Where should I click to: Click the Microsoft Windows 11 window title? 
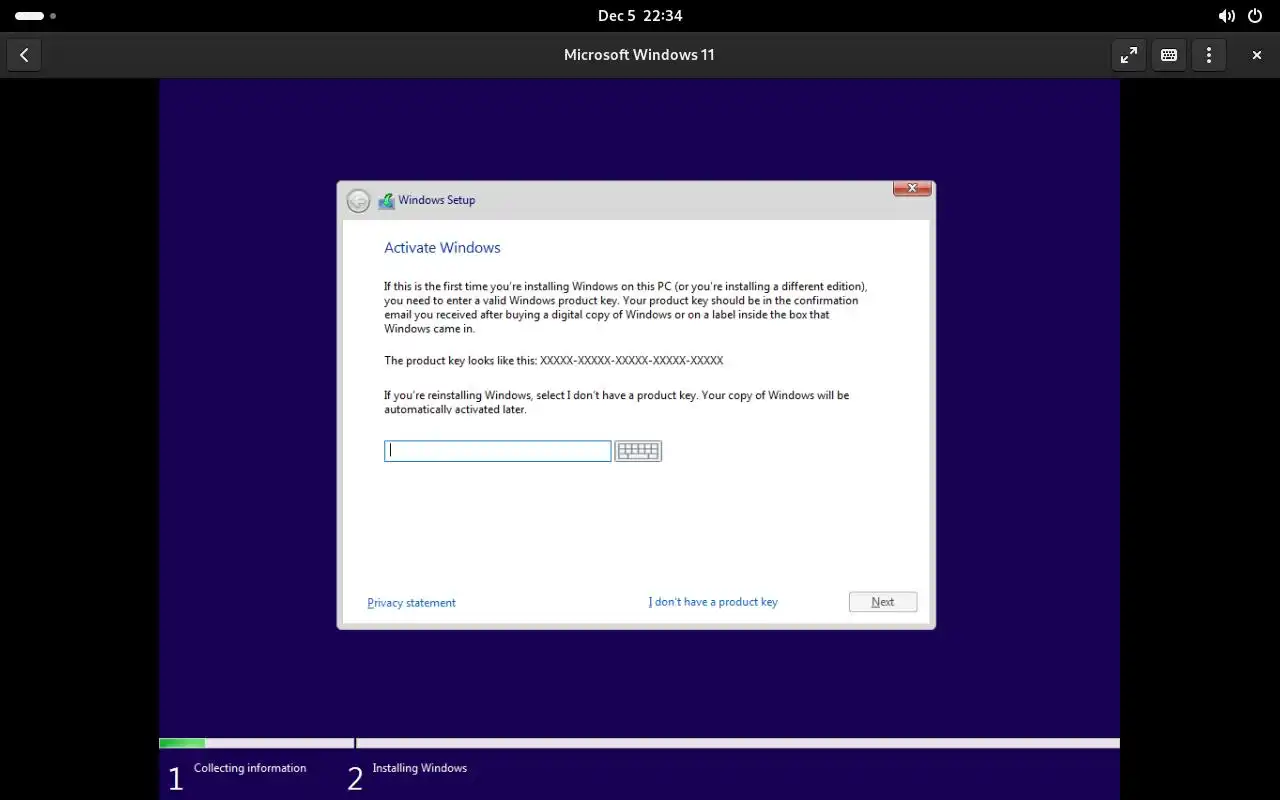639,55
